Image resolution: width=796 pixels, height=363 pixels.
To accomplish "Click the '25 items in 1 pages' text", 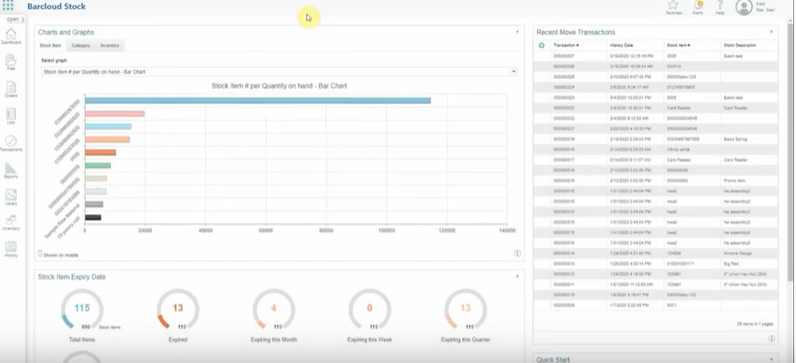I will (755, 324).
